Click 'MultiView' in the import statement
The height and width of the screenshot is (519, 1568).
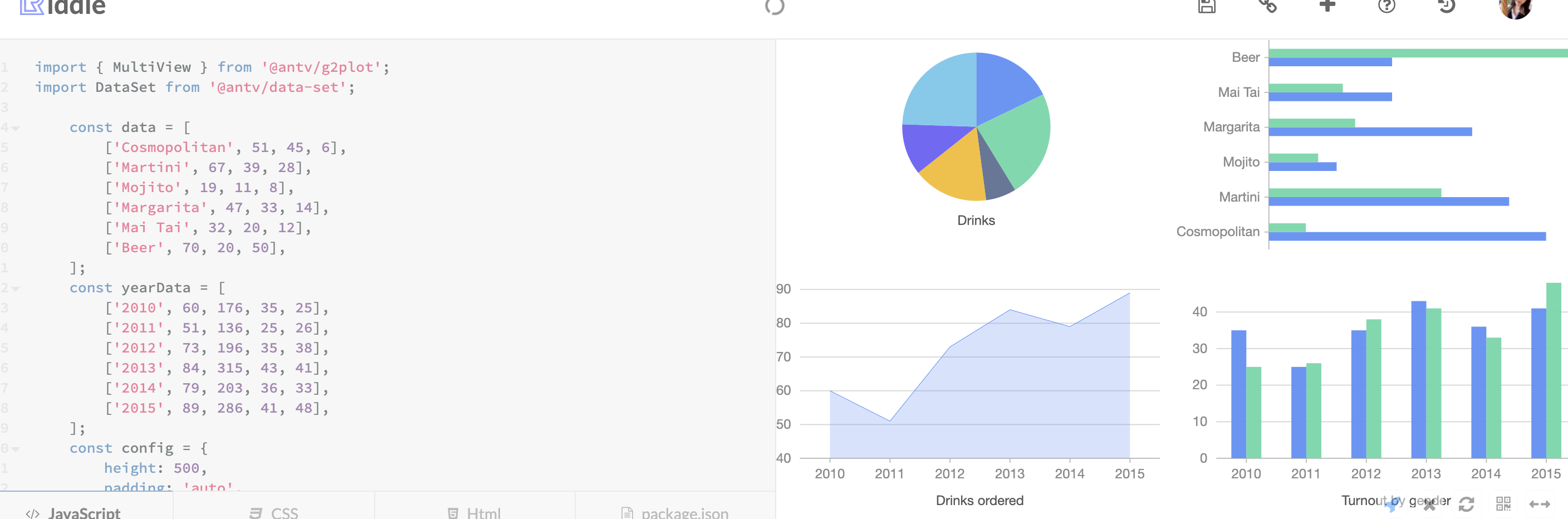click(151, 67)
